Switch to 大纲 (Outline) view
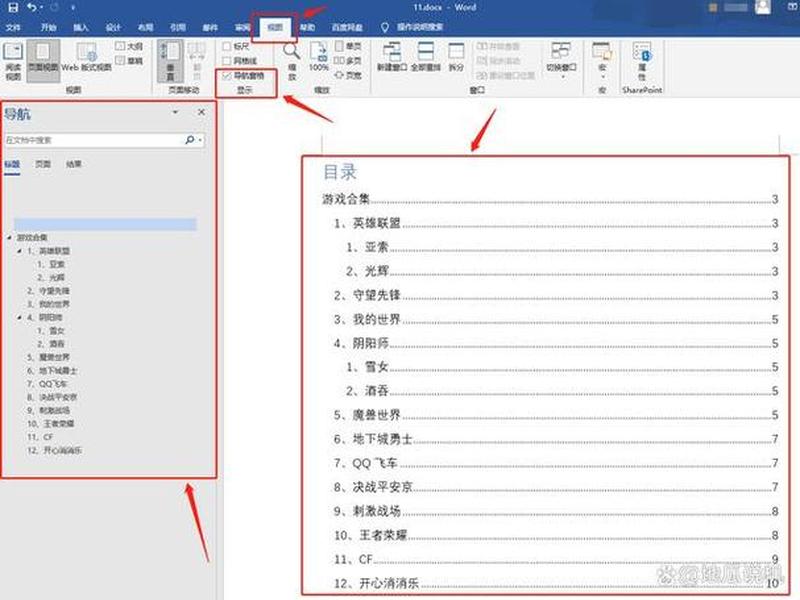The height and width of the screenshot is (600, 800). click(x=129, y=46)
